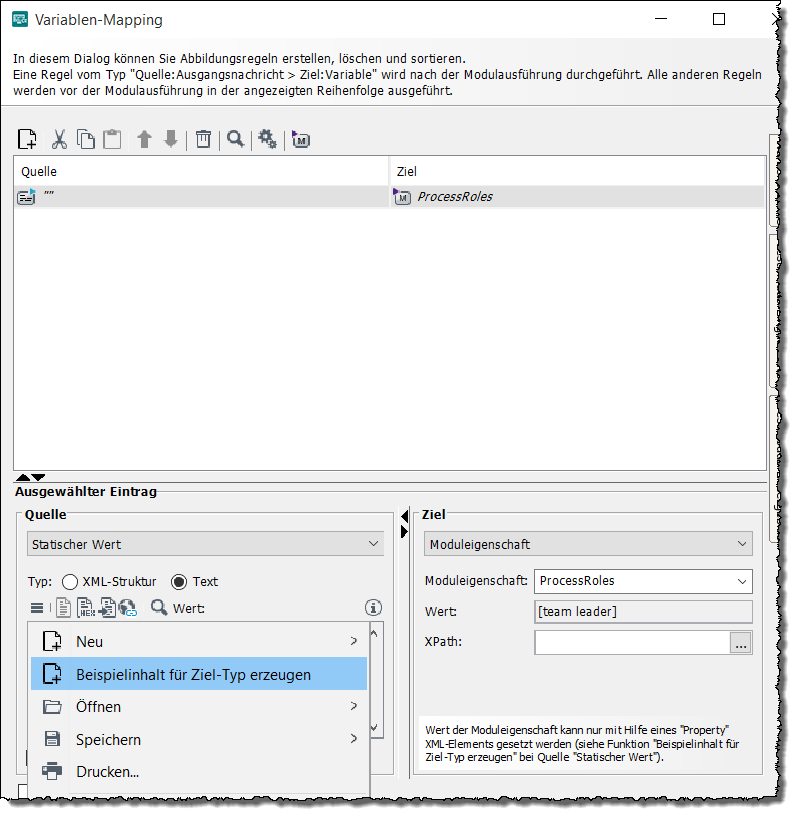Click the info icon beside Wert
The image size is (798, 817).
(x=374, y=607)
